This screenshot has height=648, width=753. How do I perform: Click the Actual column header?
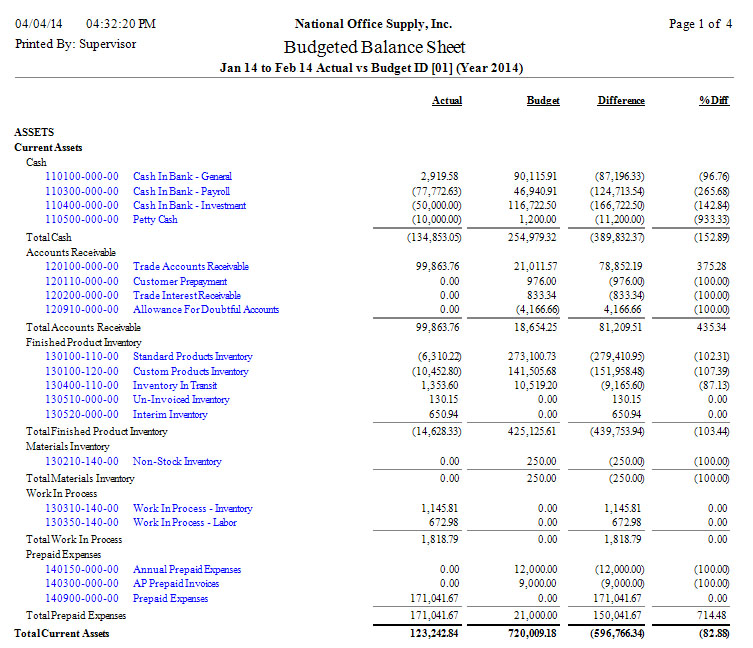pos(446,101)
